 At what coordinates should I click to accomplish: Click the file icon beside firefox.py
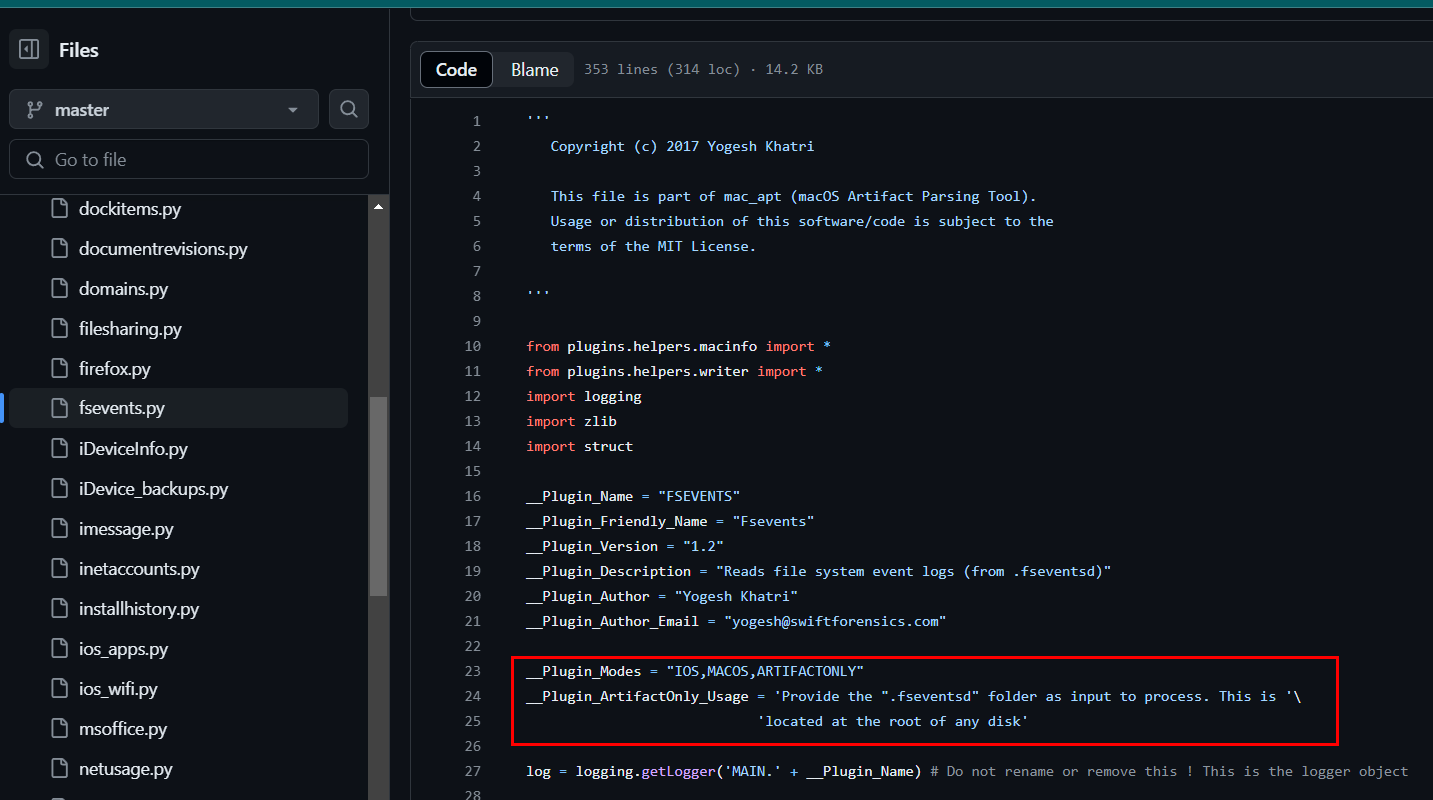click(60, 369)
